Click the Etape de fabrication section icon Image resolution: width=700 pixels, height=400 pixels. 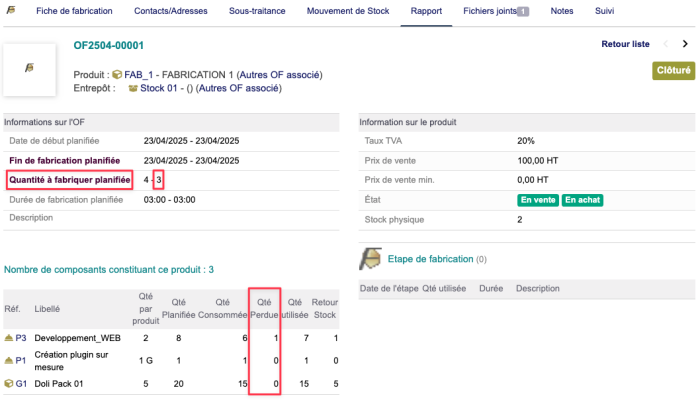pyautogui.click(x=370, y=259)
